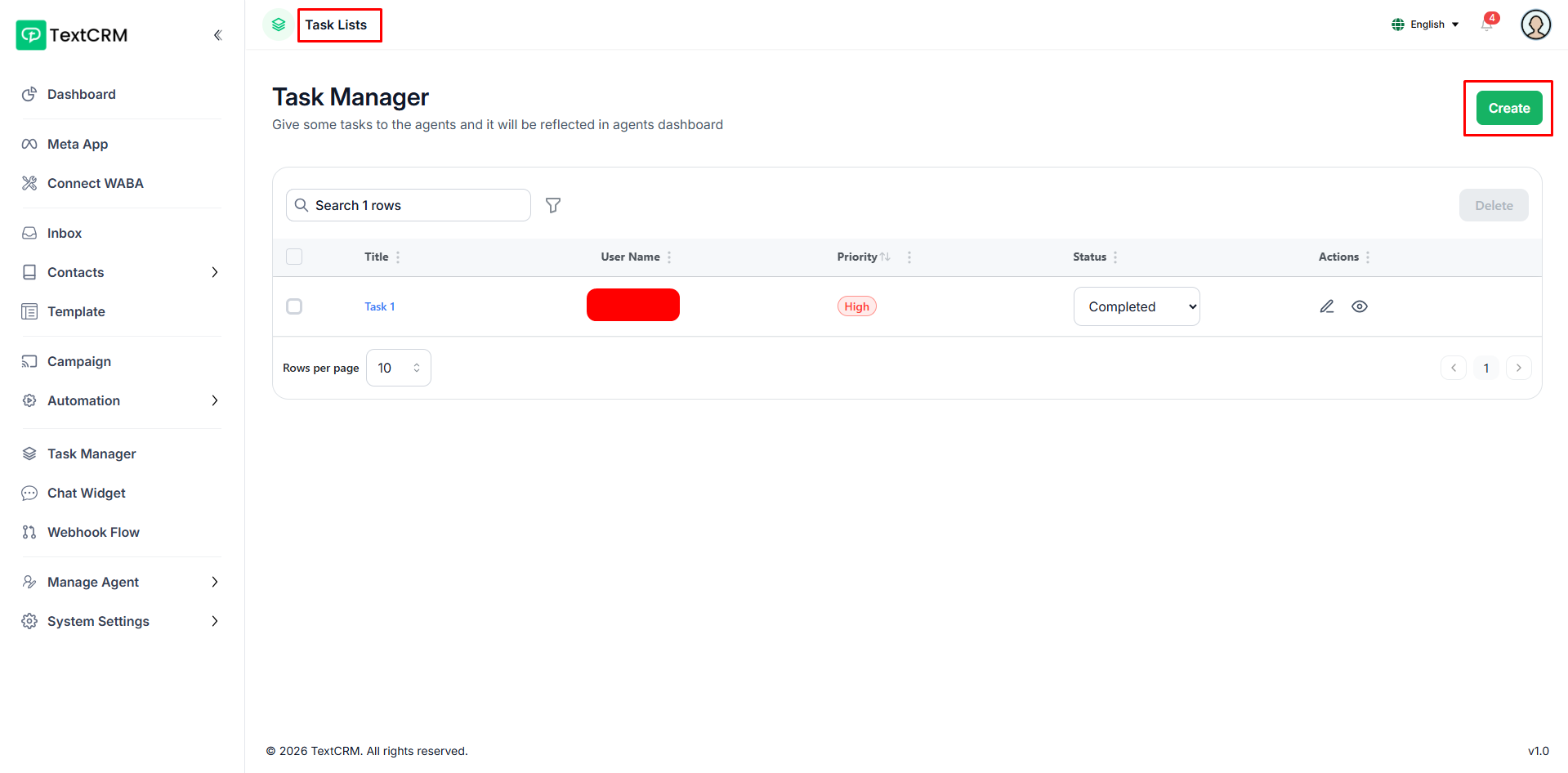Click the filter funnel icon
This screenshot has height=773, width=1568.
[553, 205]
